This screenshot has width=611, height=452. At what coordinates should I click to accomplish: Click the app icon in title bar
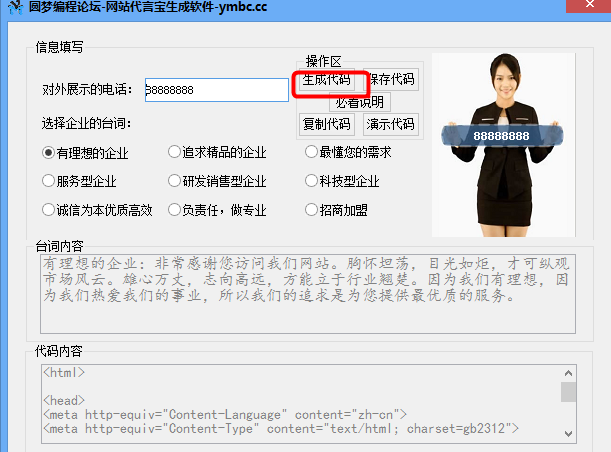tap(15, 7)
